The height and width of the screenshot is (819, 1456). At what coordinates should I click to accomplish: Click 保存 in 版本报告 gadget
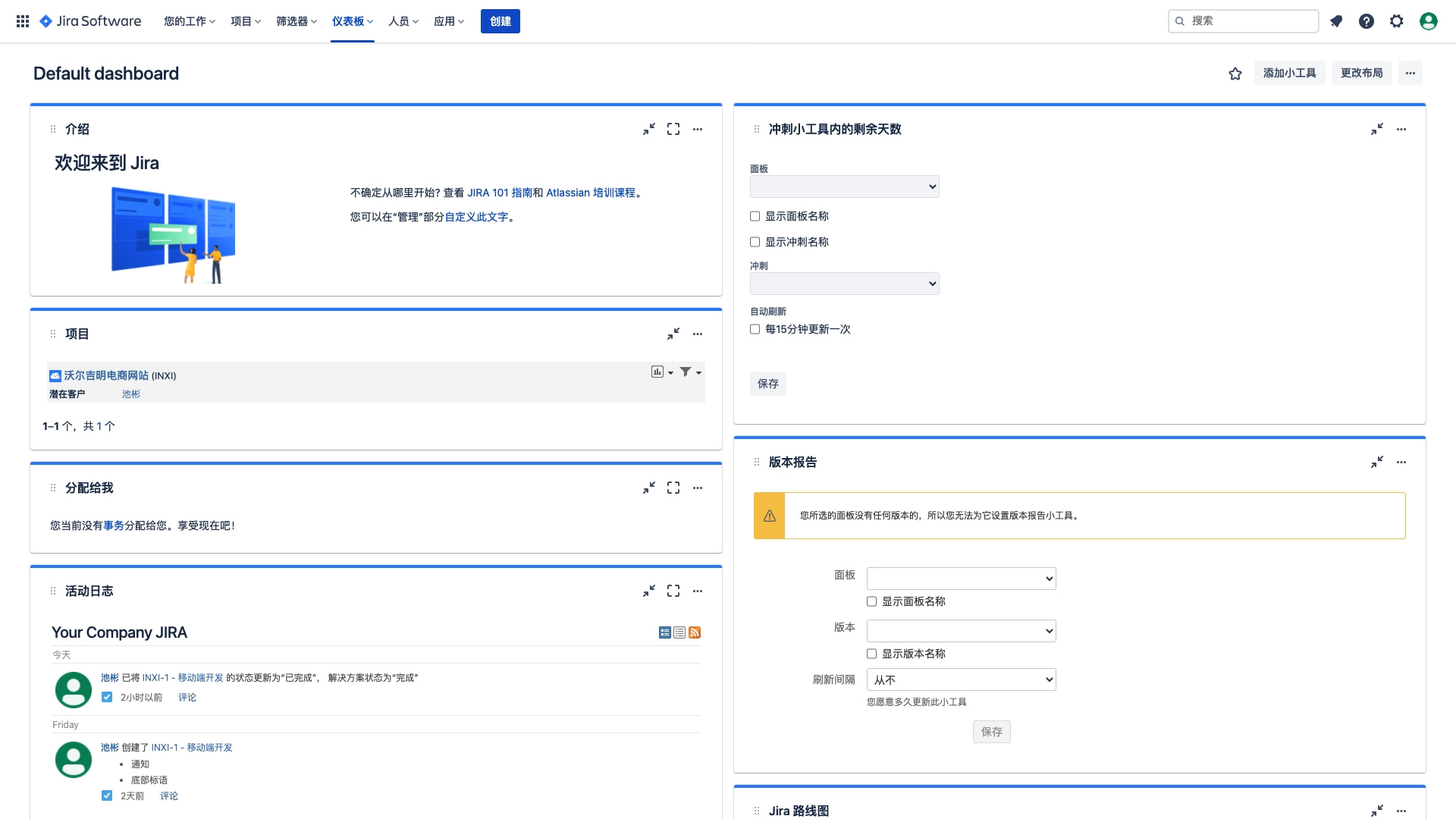pyautogui.click(x=992, y=733)
